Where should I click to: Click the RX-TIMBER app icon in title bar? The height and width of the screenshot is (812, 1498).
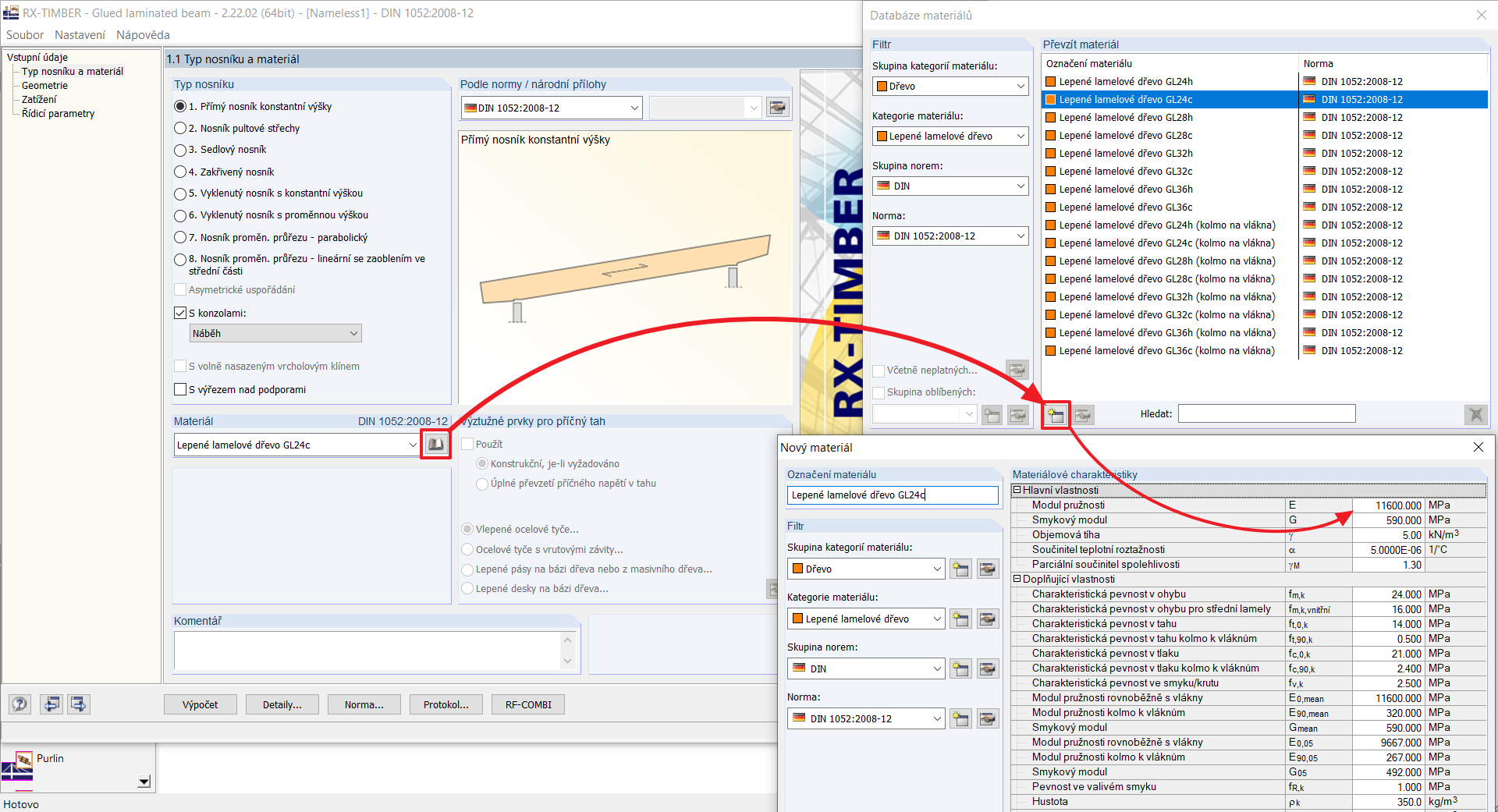click(11, 12)
